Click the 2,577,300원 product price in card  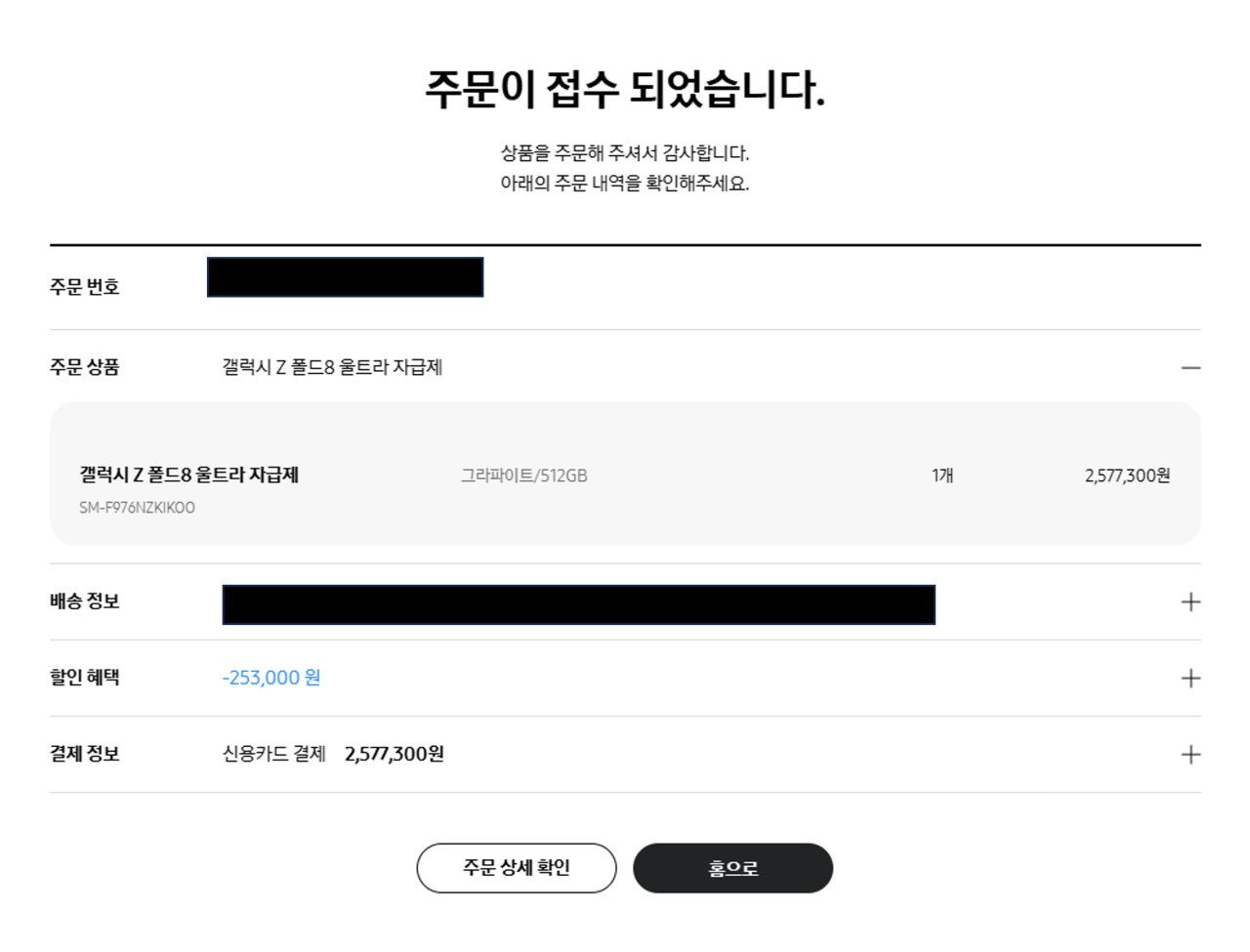[1127, 476]
